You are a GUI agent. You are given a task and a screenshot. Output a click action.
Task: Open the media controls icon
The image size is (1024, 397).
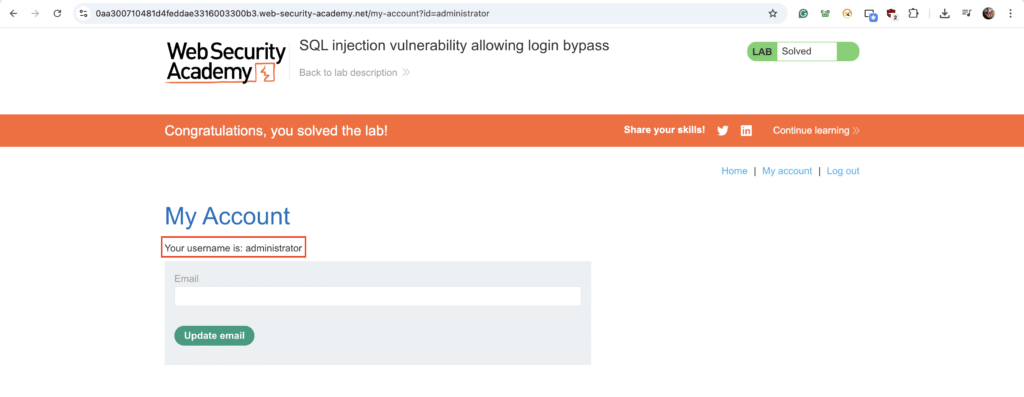click(x=967, y=13)
